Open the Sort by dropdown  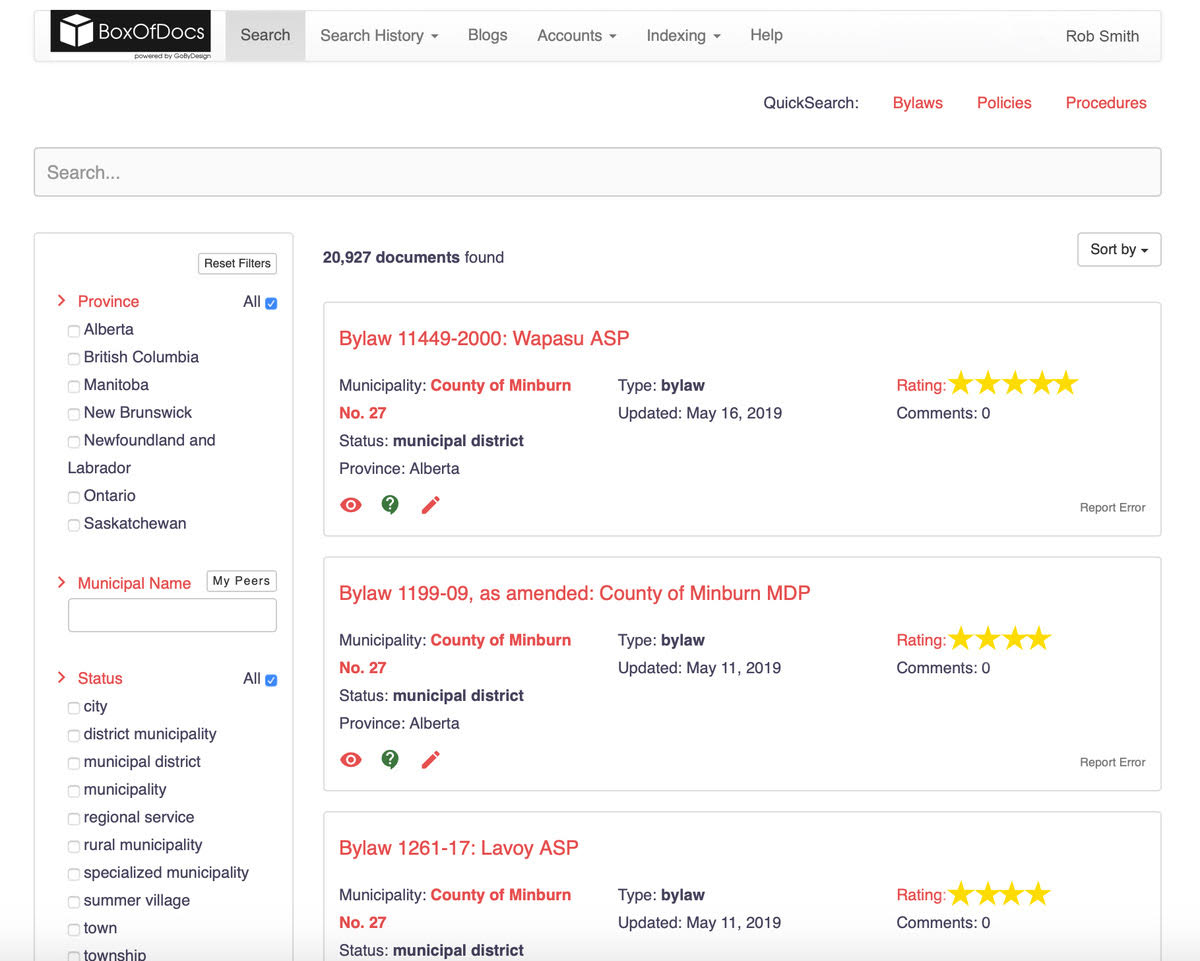tap(1119, 250)
